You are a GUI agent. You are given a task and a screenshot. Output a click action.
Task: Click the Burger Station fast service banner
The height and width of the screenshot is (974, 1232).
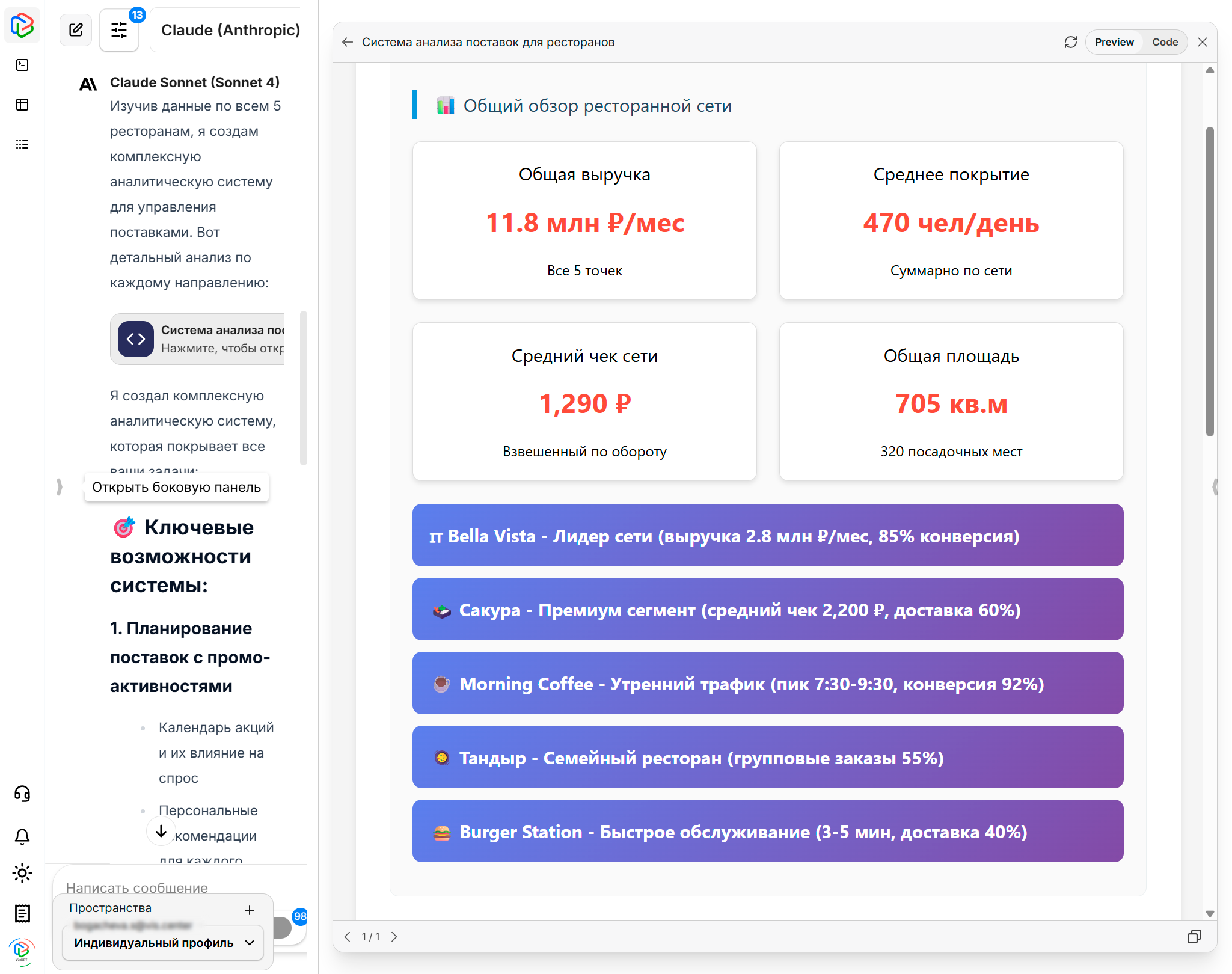(768, 831)
